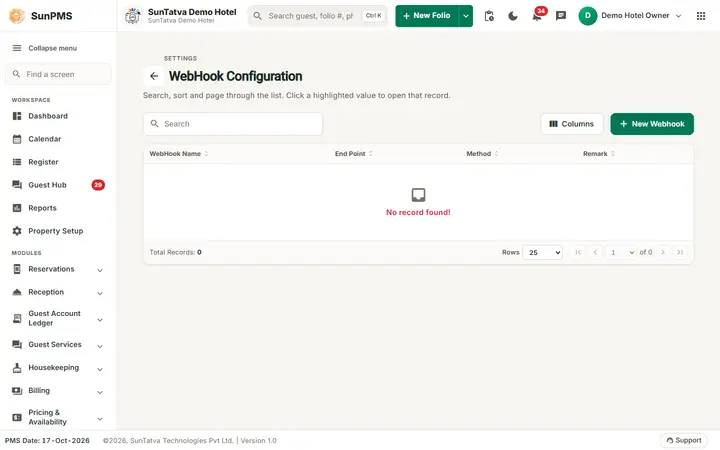The image size is (720, 450).
Task: Open the Rows per page dropdown
Action: (x=543, y=252)
